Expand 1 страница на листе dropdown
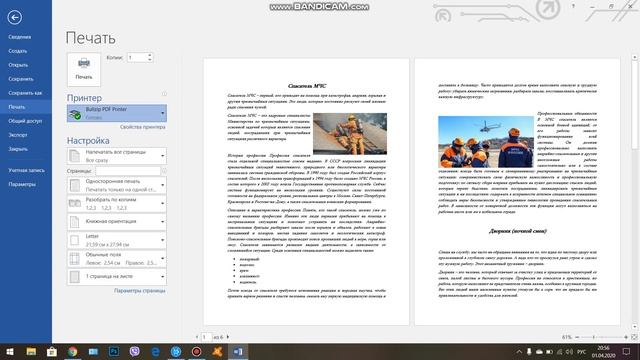The image size is (640, 360). (117, 277)
